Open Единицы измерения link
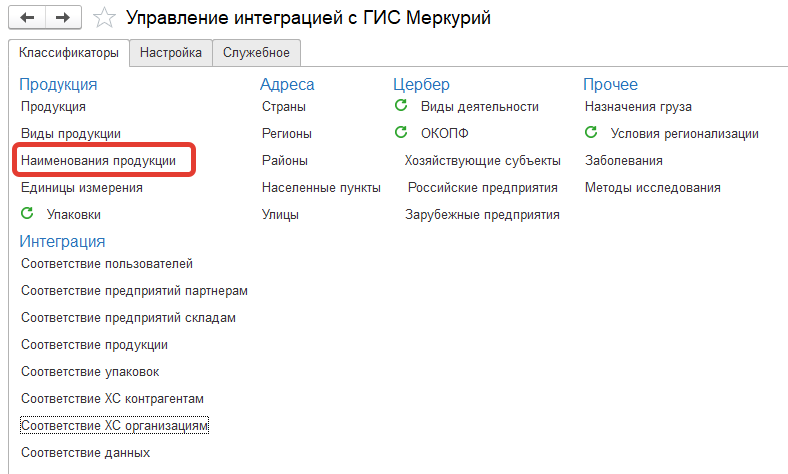Screen dimensions: 788x474 82,187
